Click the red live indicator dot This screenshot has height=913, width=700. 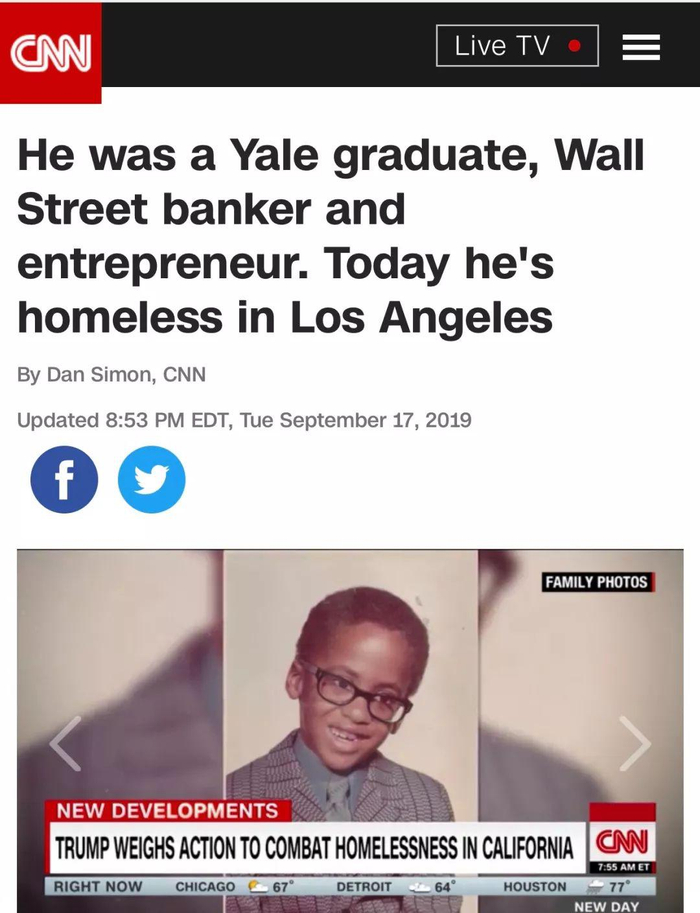[574, 45]
